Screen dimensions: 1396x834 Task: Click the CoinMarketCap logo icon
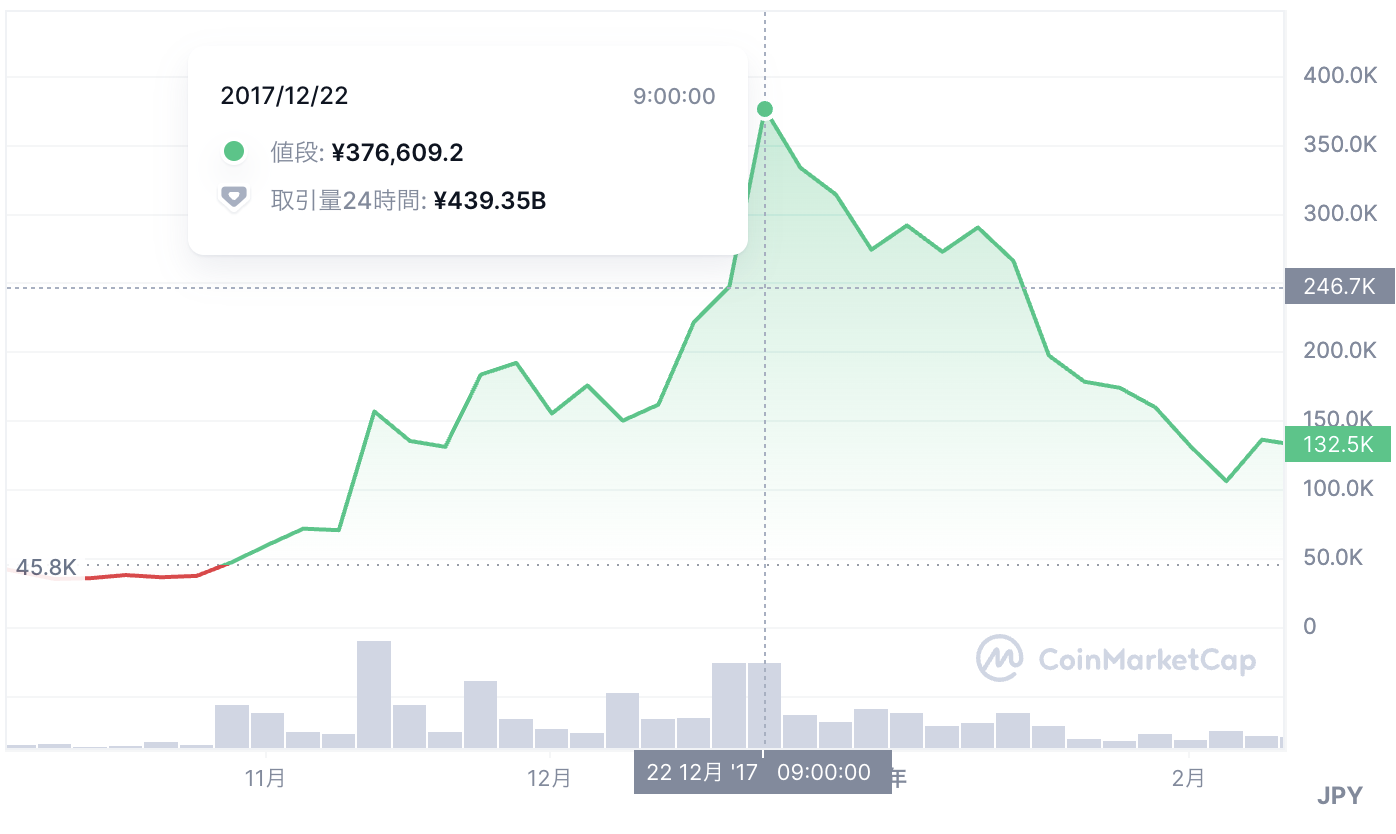point(1000,658)
